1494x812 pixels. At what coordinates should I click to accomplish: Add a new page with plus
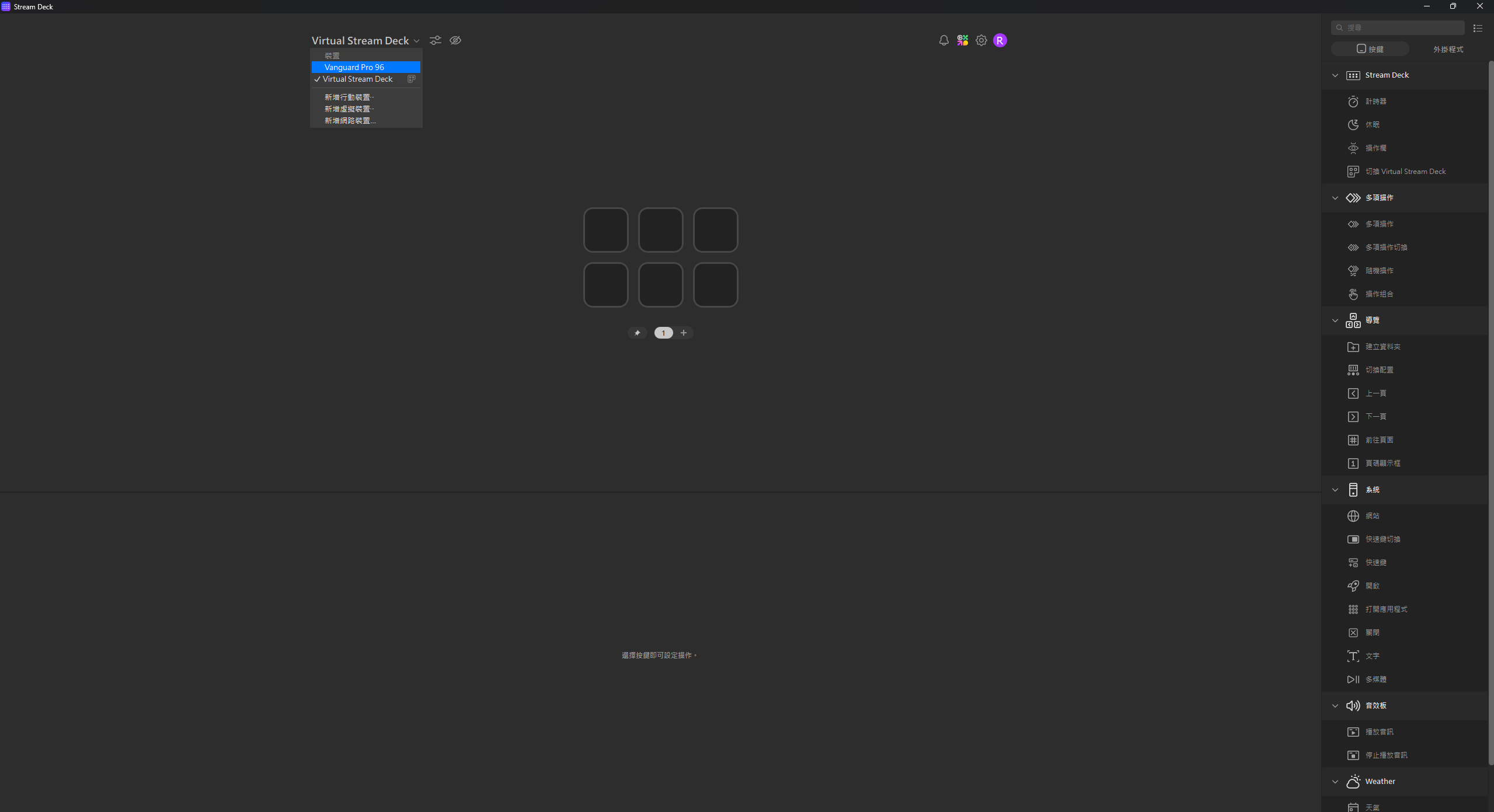(684, 333)
